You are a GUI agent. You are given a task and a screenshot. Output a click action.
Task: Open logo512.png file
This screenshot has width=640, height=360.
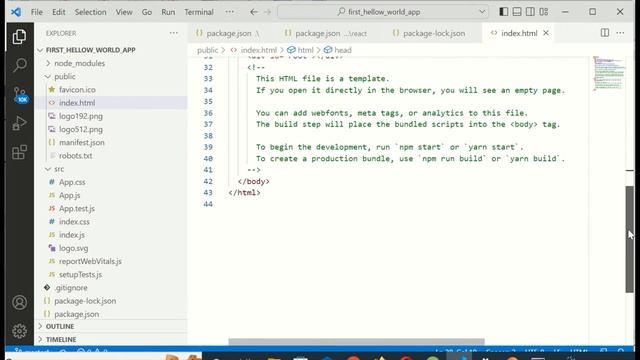click(80, 129)
